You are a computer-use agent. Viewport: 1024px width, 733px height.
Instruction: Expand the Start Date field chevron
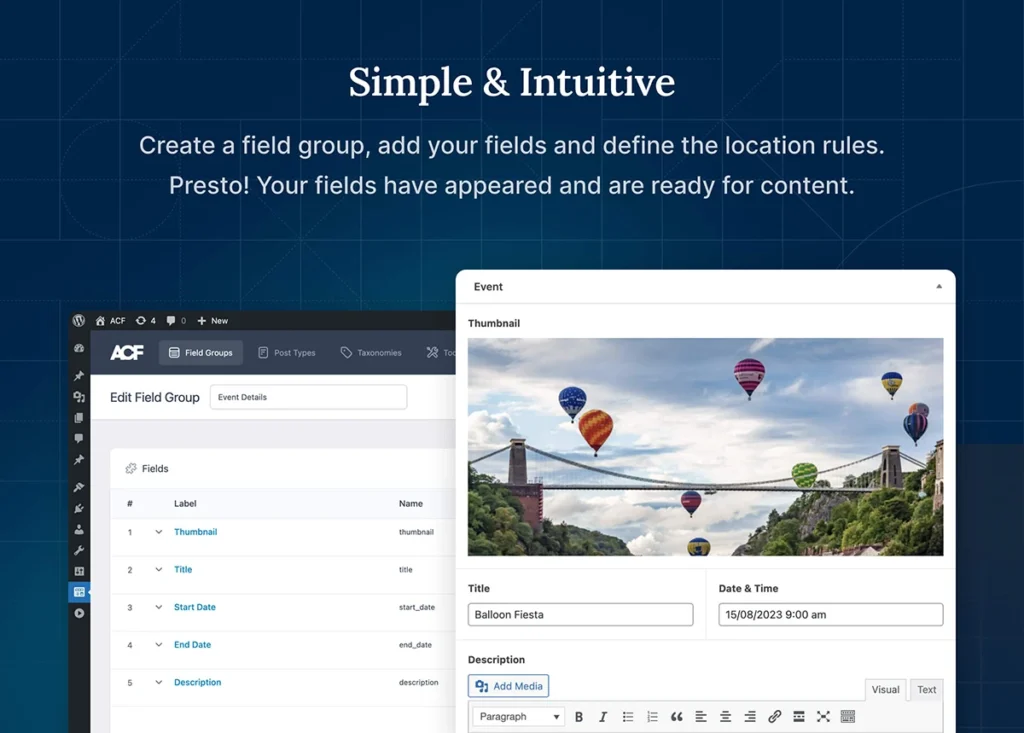point(158,607)
